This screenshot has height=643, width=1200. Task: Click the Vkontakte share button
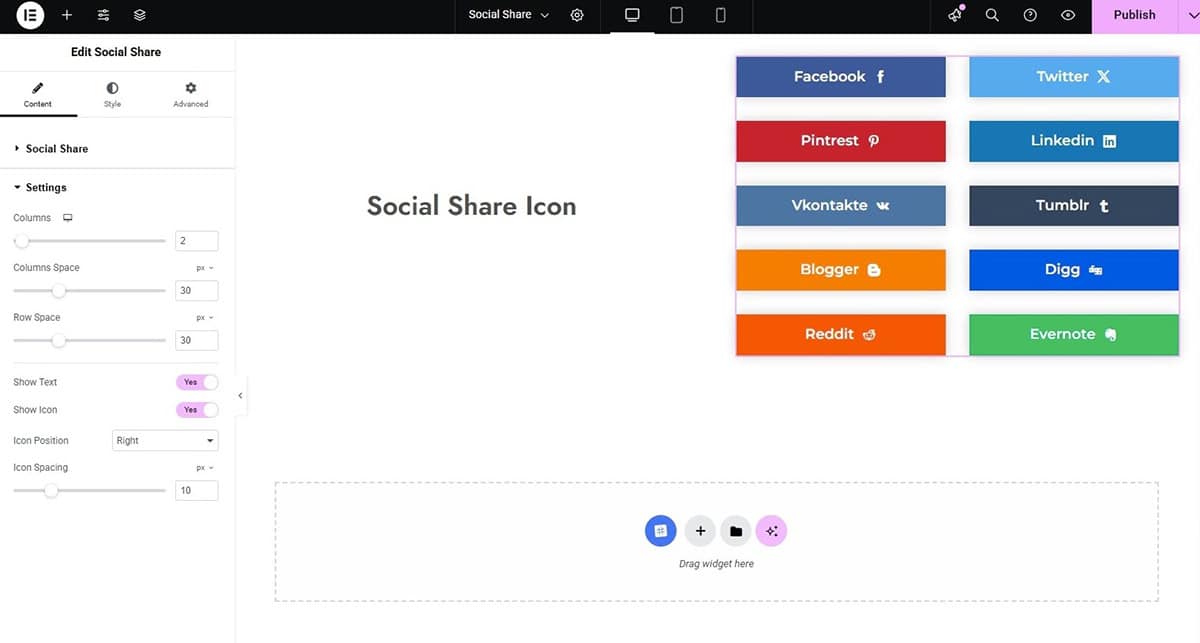point(841,205)
